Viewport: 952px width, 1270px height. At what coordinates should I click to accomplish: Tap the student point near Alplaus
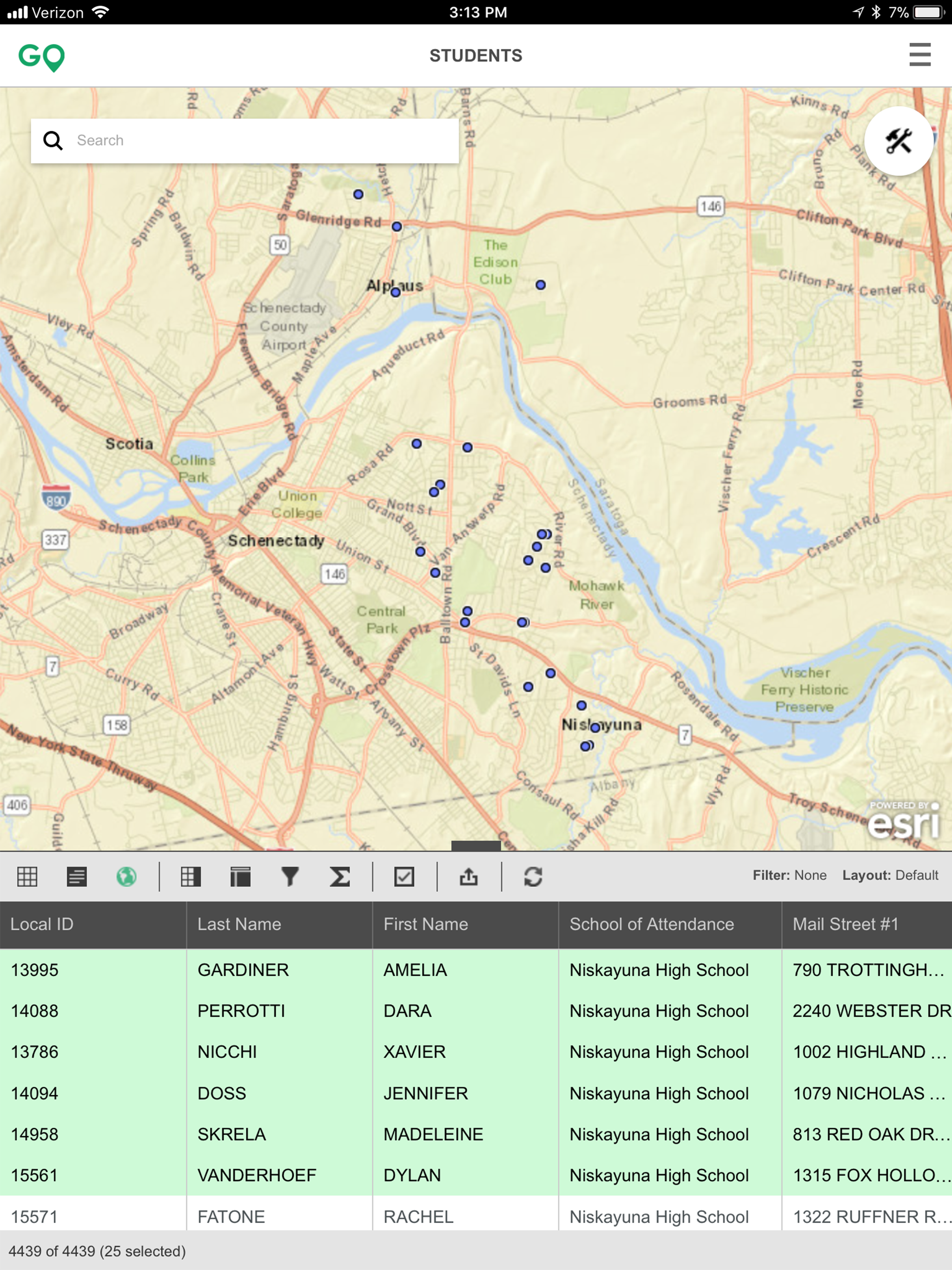pyautogui.click(x=396, y=292)
